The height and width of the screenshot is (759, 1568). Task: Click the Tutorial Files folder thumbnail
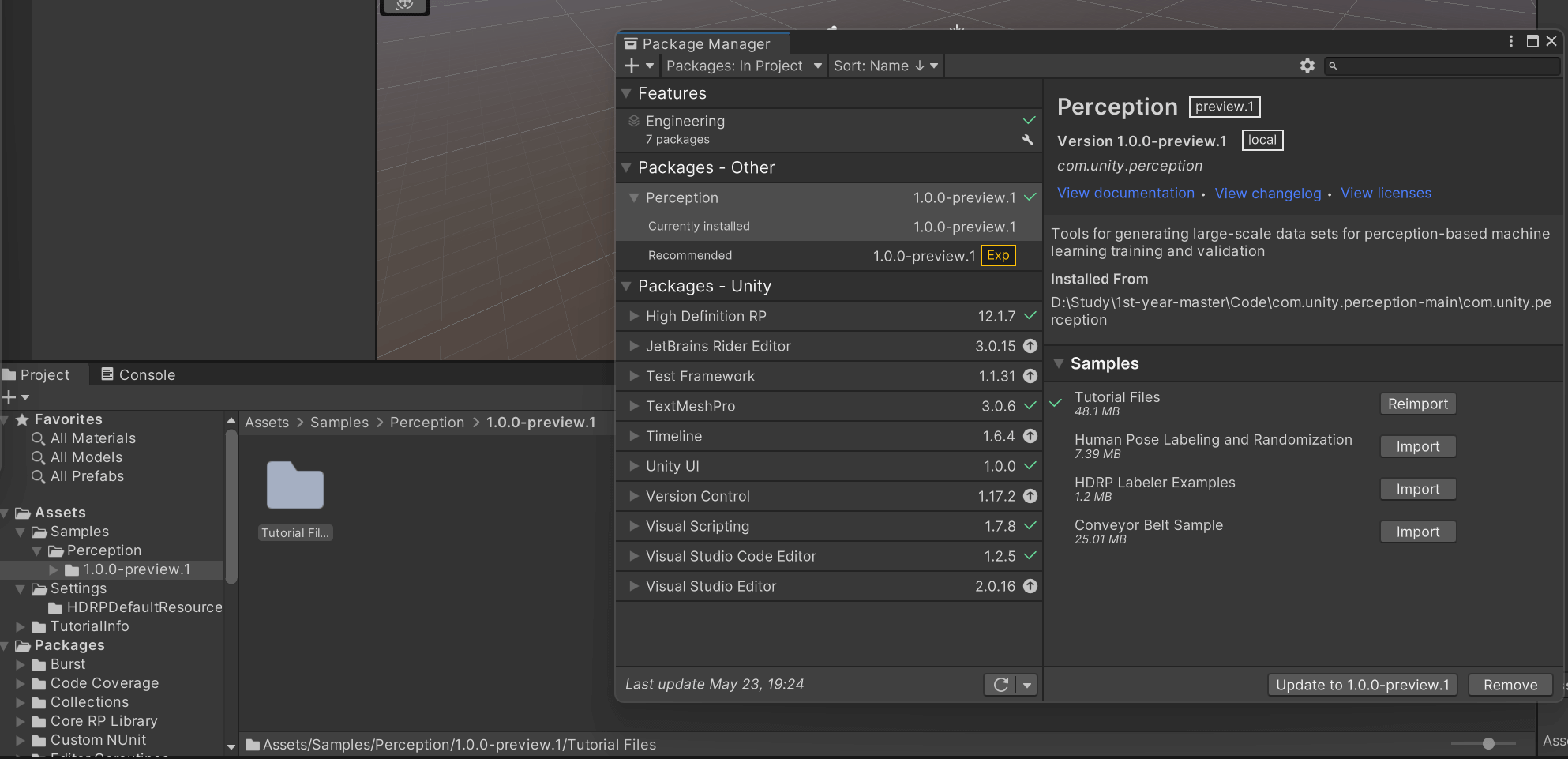point(295,485)
